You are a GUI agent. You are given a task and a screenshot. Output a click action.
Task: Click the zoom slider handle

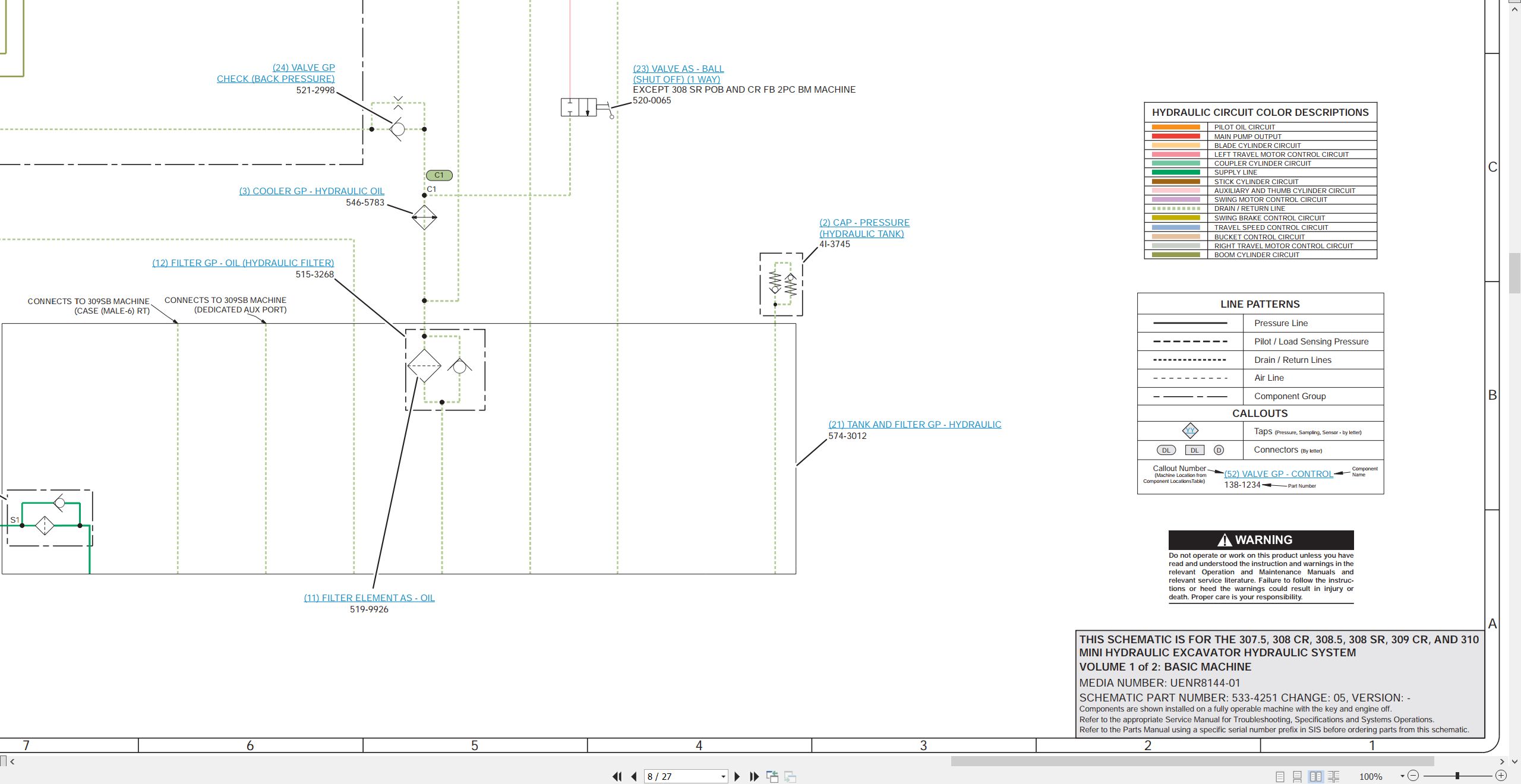[1457, 776]
